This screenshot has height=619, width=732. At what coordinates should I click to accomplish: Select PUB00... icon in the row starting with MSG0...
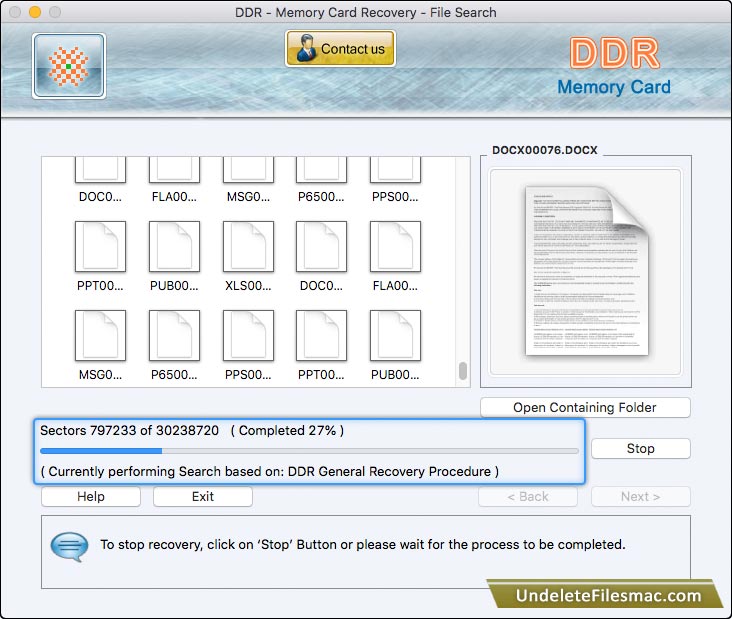pos(395,336)
